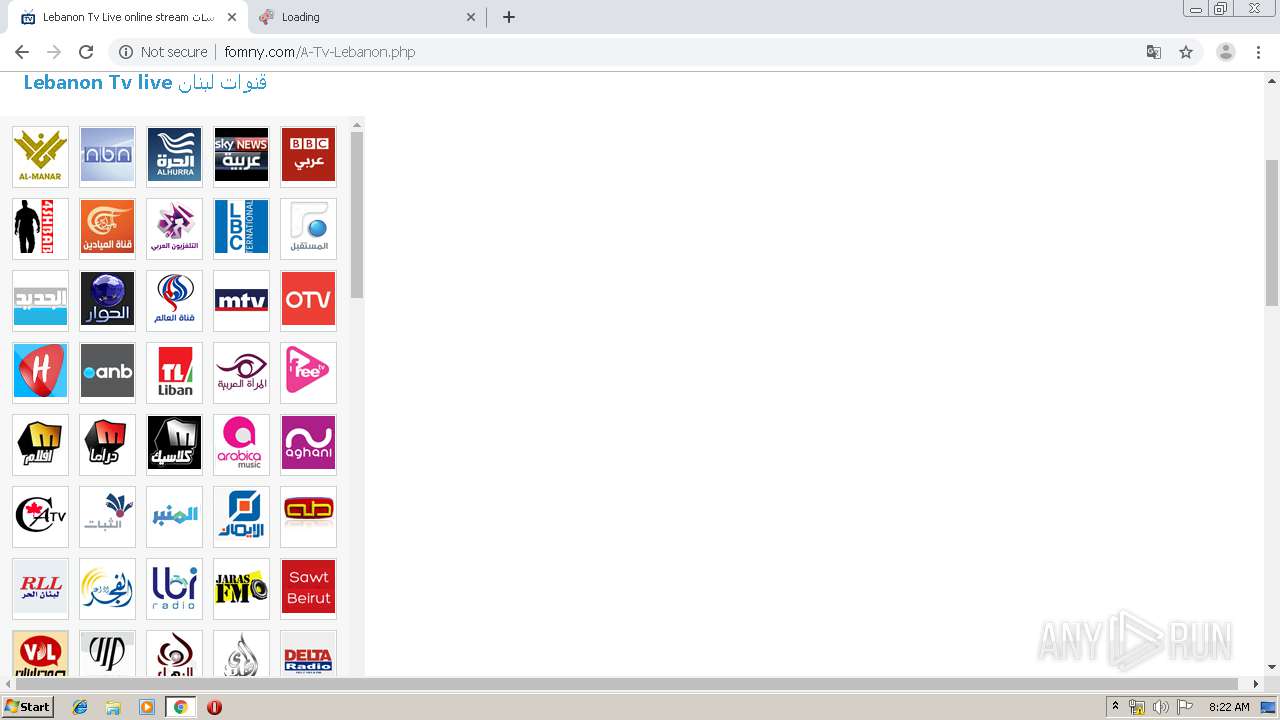Open the NBN channel logo
This screenshot has height=720, width=1280.
[108, 156]
